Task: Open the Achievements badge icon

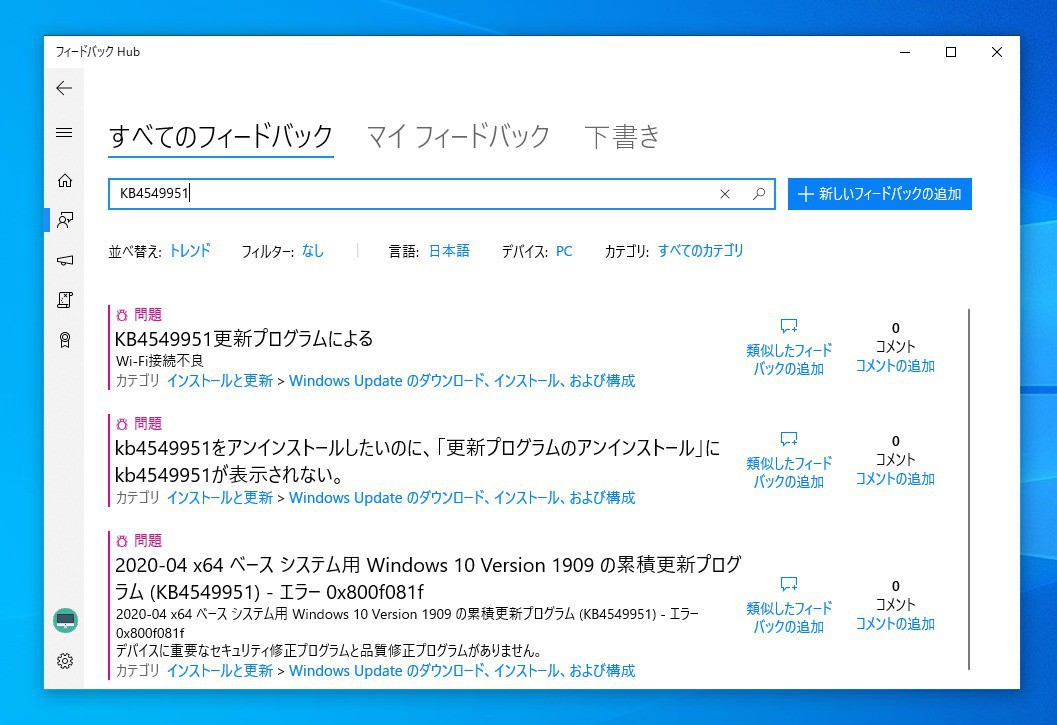Action: point(65,340)
